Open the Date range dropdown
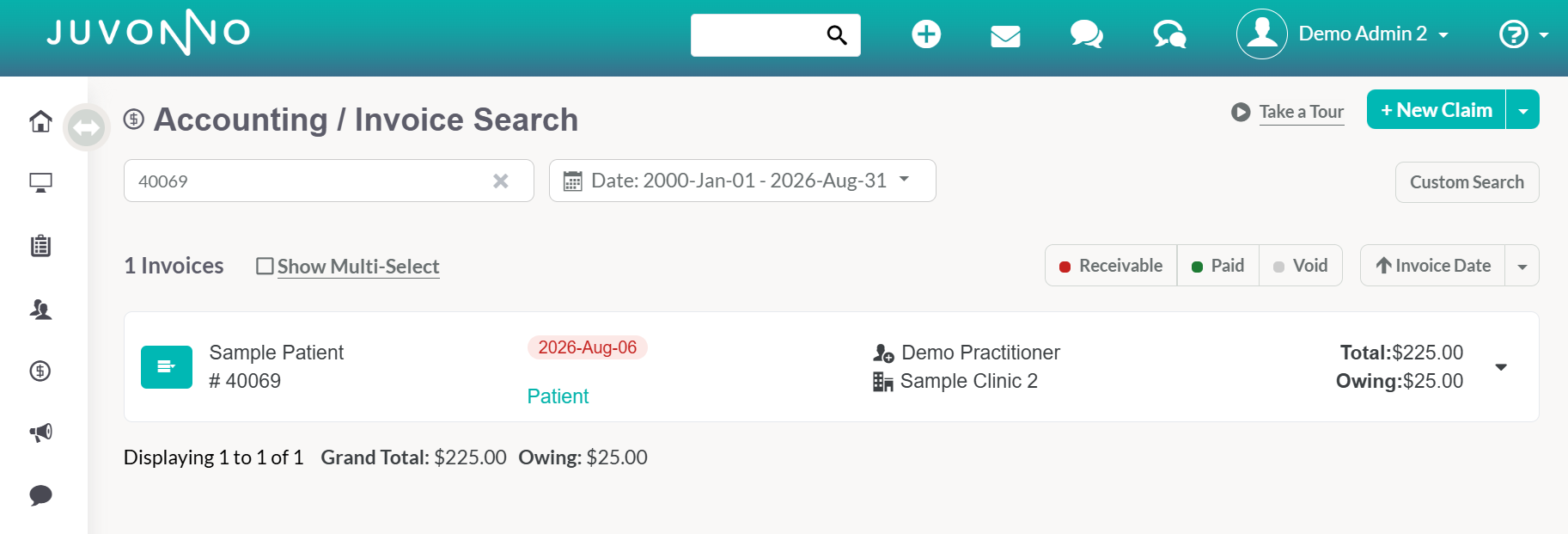 [742, 181]
